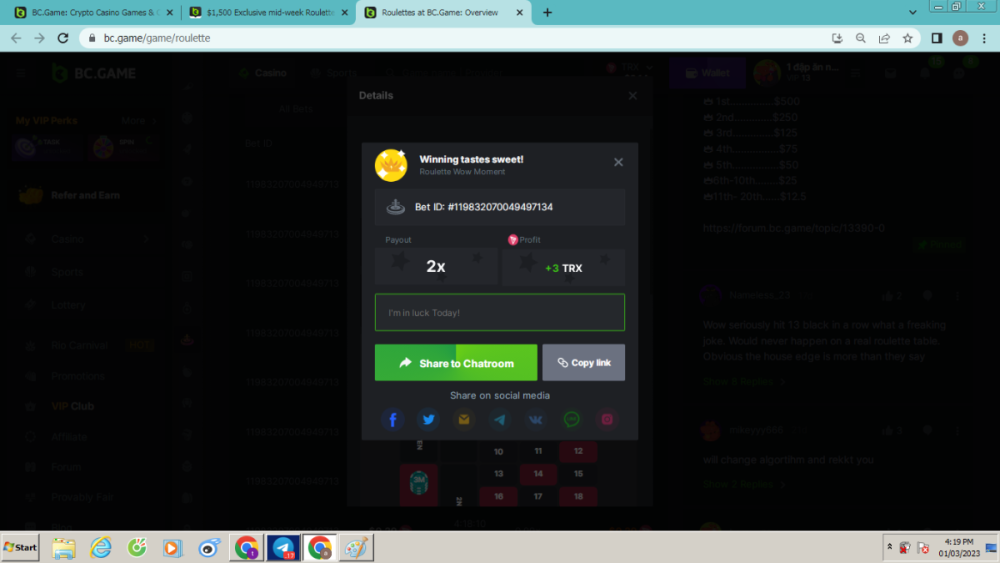
Task: Open a new browser tab
Action: tap(547, 13)
